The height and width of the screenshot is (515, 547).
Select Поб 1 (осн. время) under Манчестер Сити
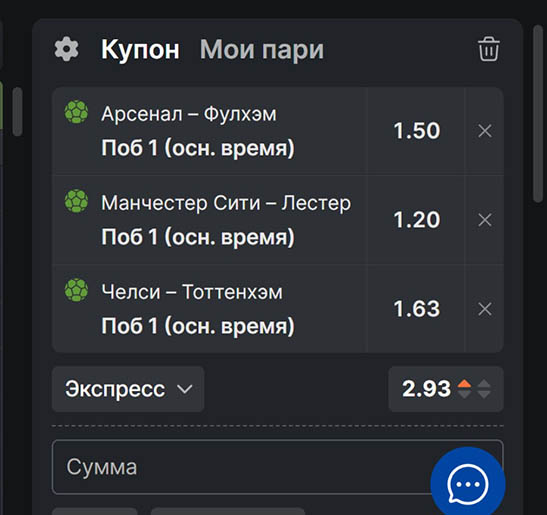(198, 237)
